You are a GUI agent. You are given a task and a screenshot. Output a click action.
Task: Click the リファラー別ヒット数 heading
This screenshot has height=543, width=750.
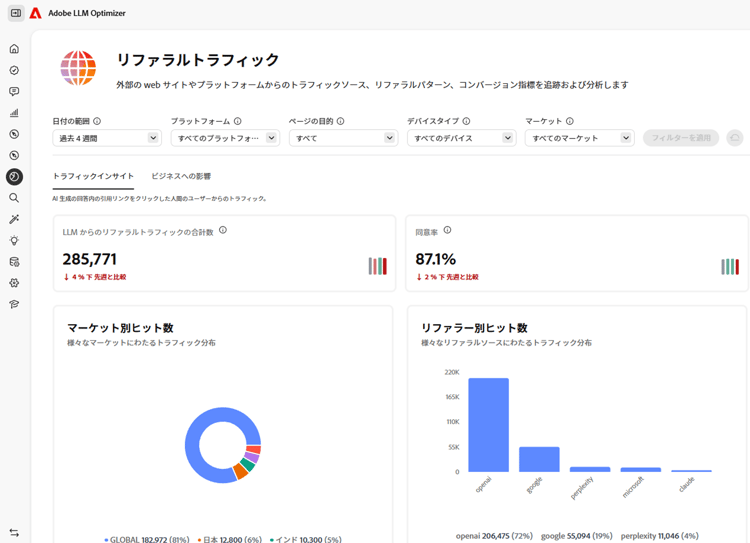tap(474, 328)
